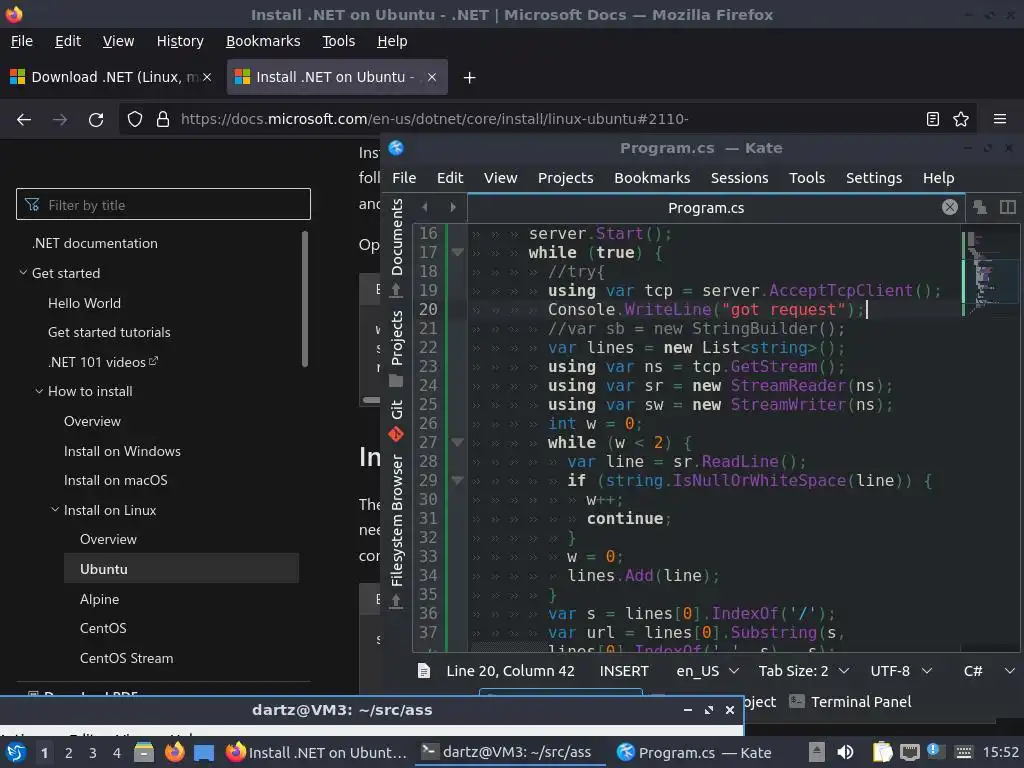Image resolution: width=1024 pixels, height=768 pixels.
Task: Open file manager icon in taskbar
Action: tap(144, 753)
